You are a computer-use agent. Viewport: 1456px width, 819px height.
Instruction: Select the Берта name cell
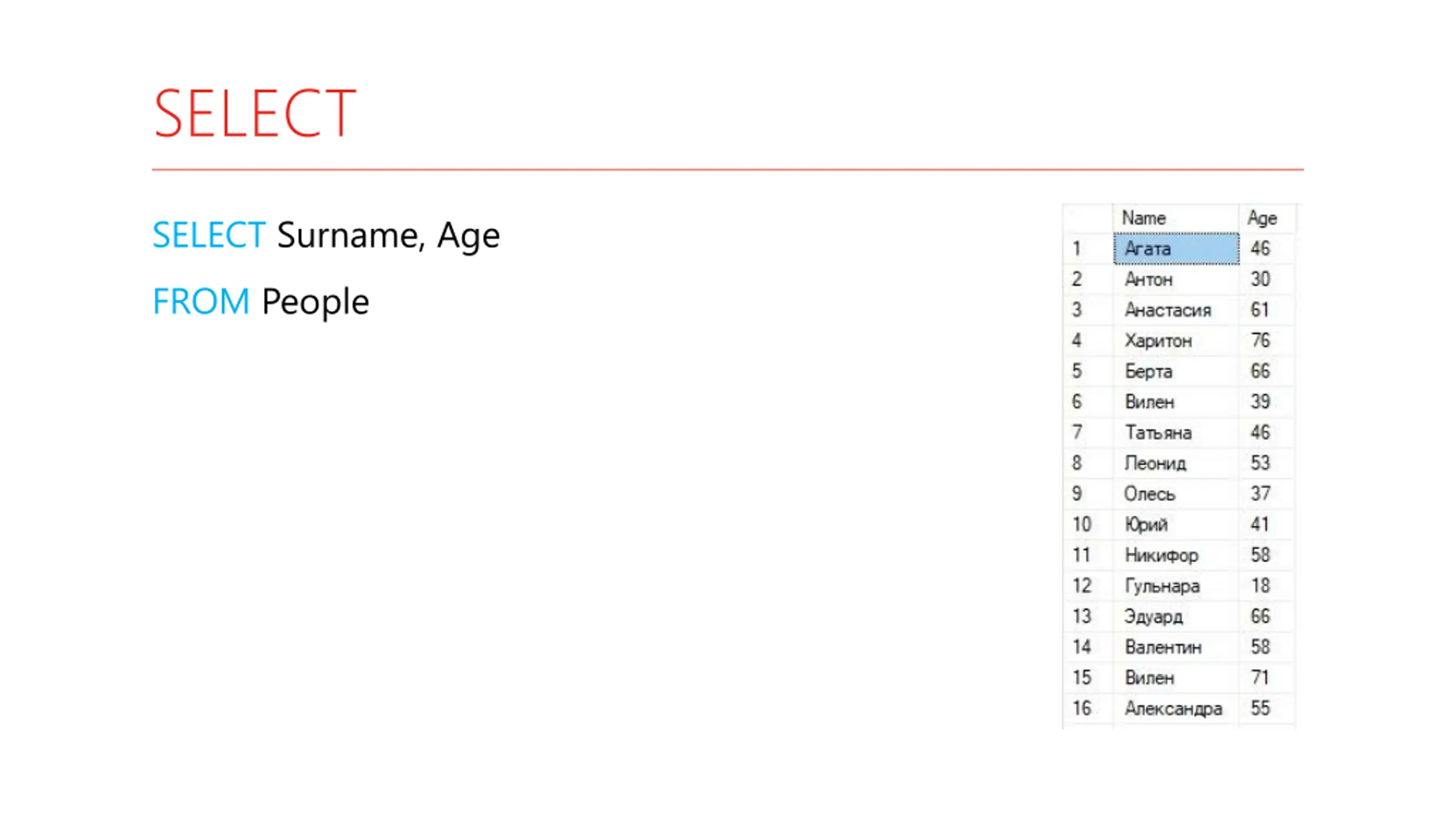(1176, 371)
